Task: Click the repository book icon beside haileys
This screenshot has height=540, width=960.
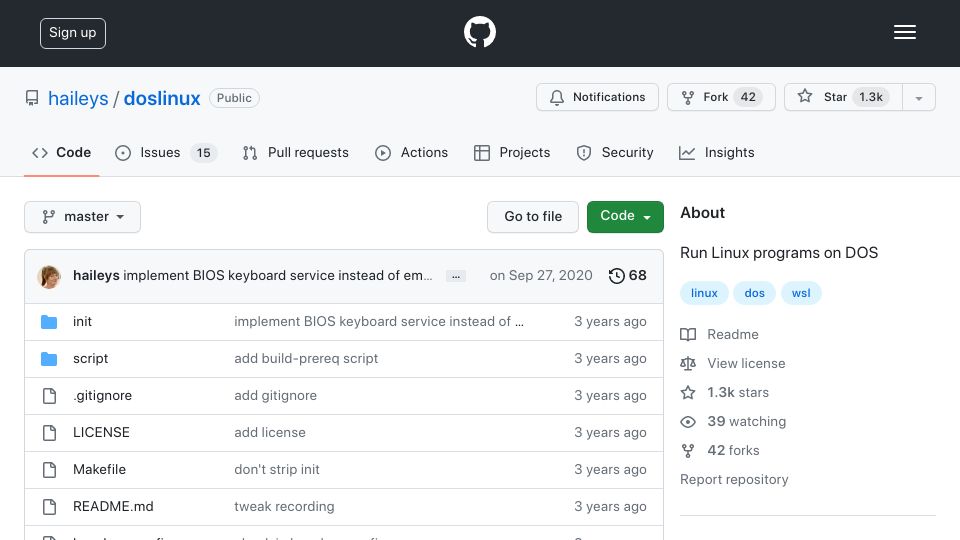Action: (x=32, y=98)
